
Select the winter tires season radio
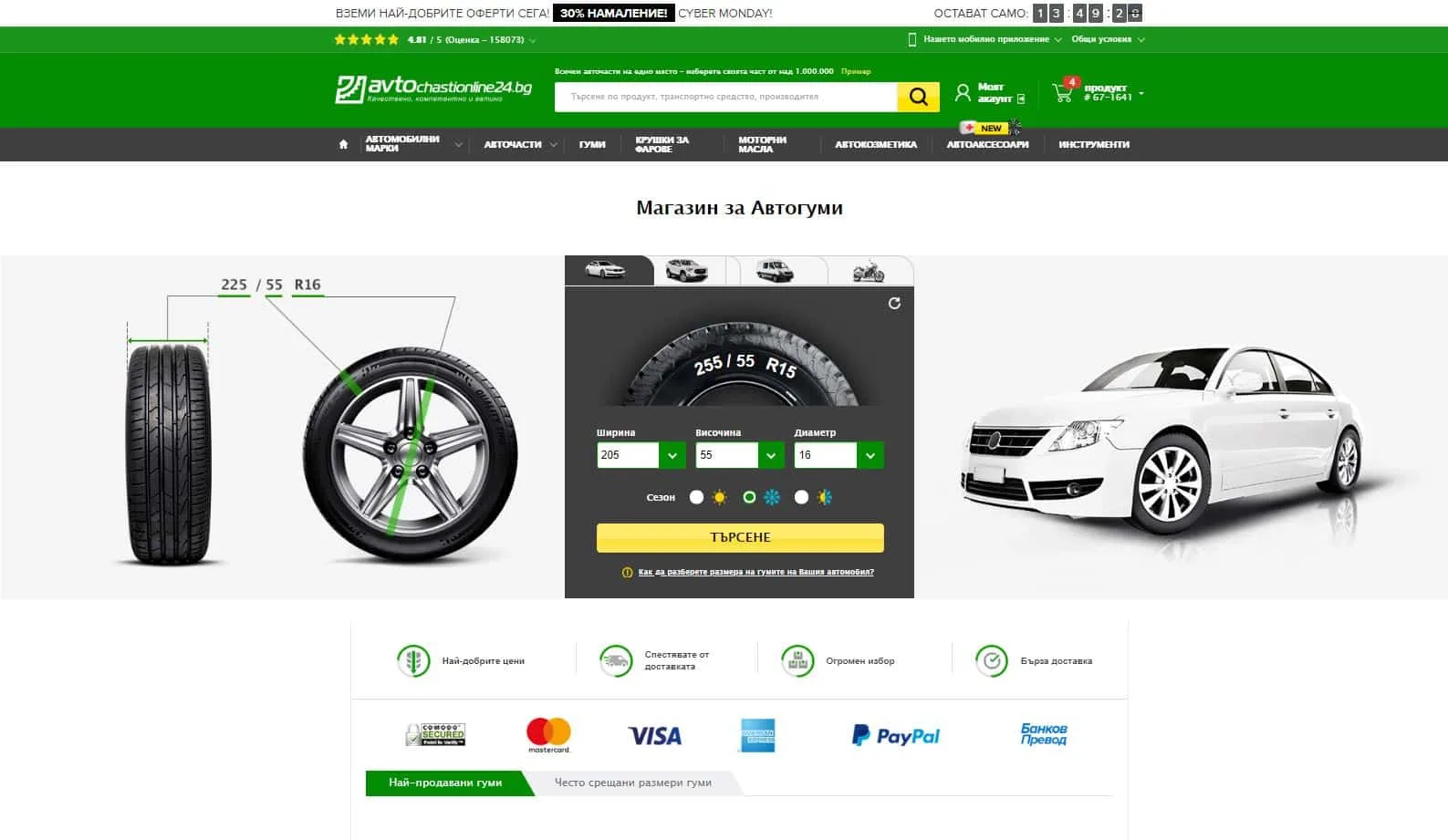click(x=749, y=497)
